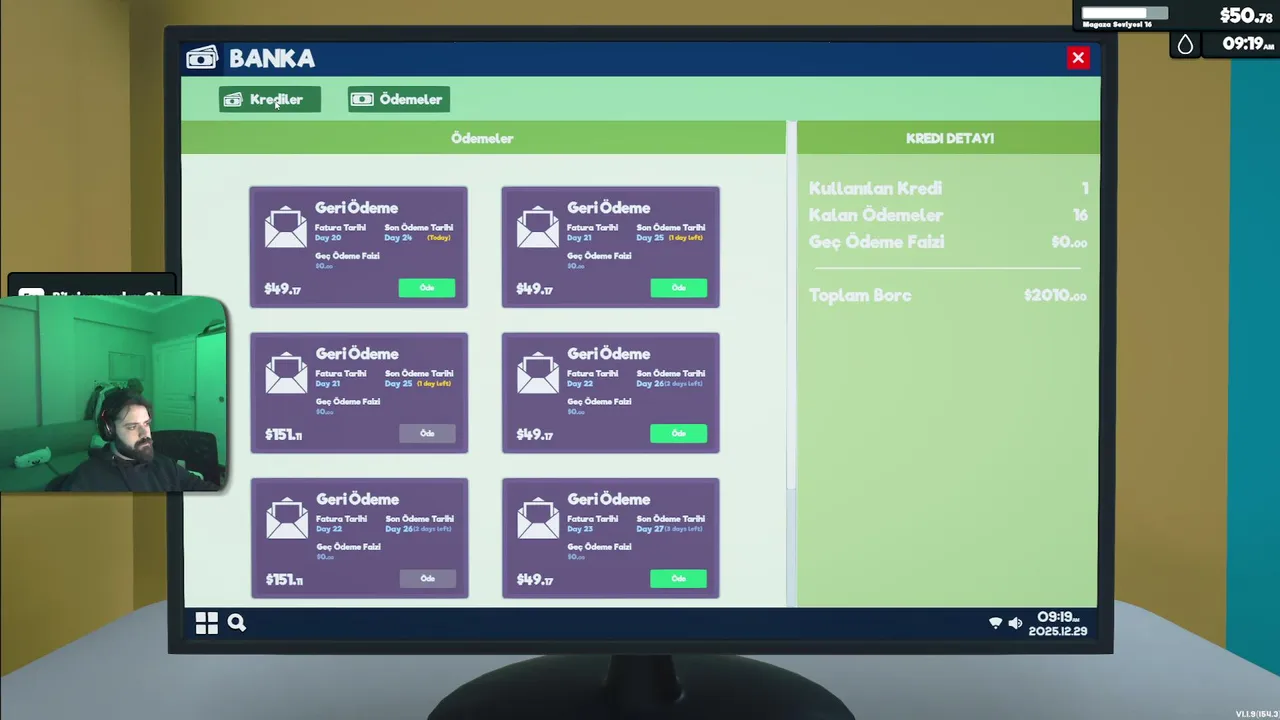Switch to the Ödemeler tab
The height and width of the screenshot is (720, 1280).
pyautogui.click(x=399, y=99)
